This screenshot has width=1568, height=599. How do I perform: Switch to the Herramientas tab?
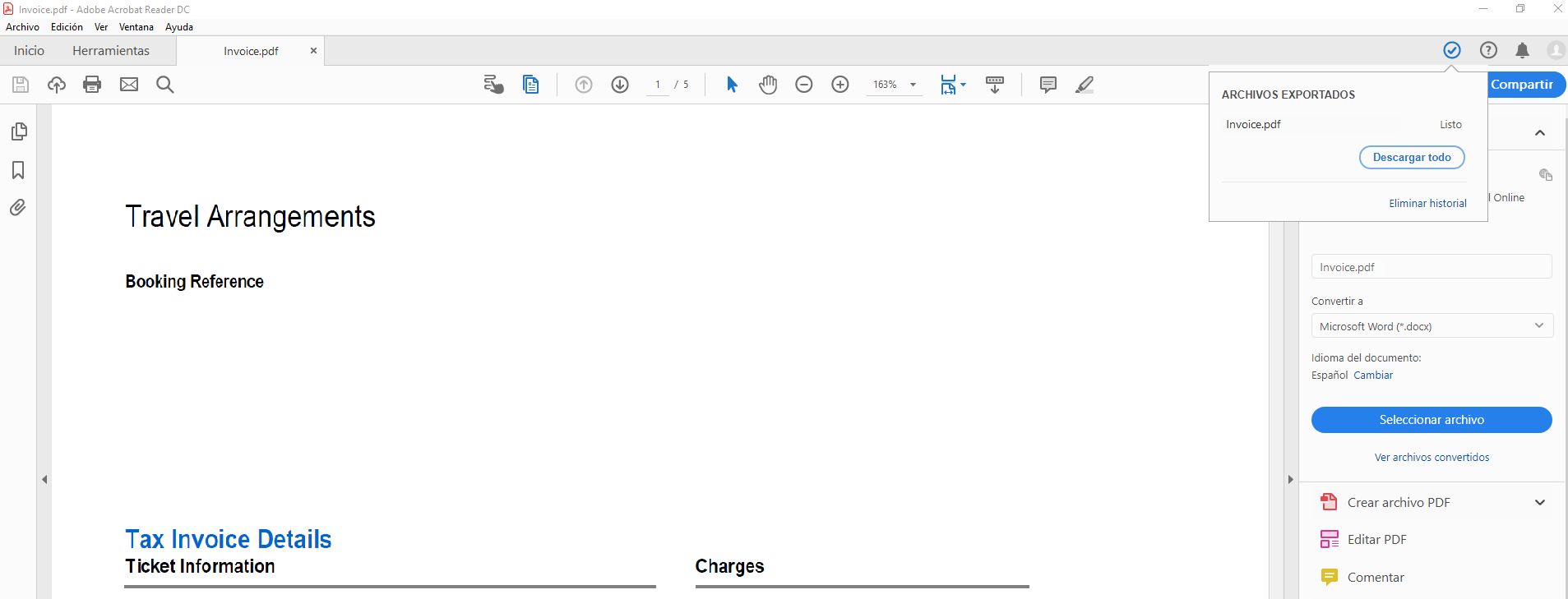[111, 51]
